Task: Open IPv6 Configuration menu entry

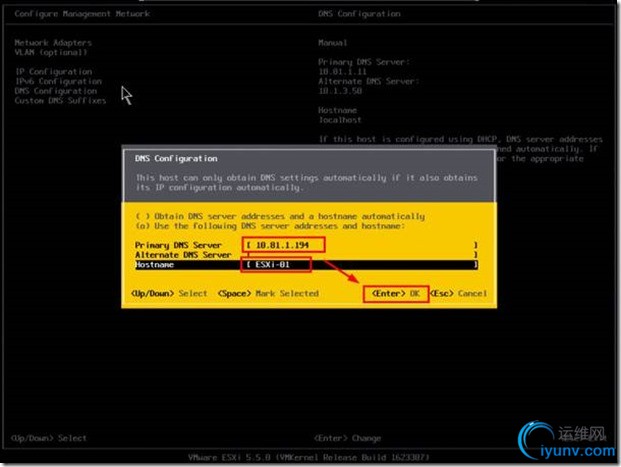Action: tap(58, 81)
